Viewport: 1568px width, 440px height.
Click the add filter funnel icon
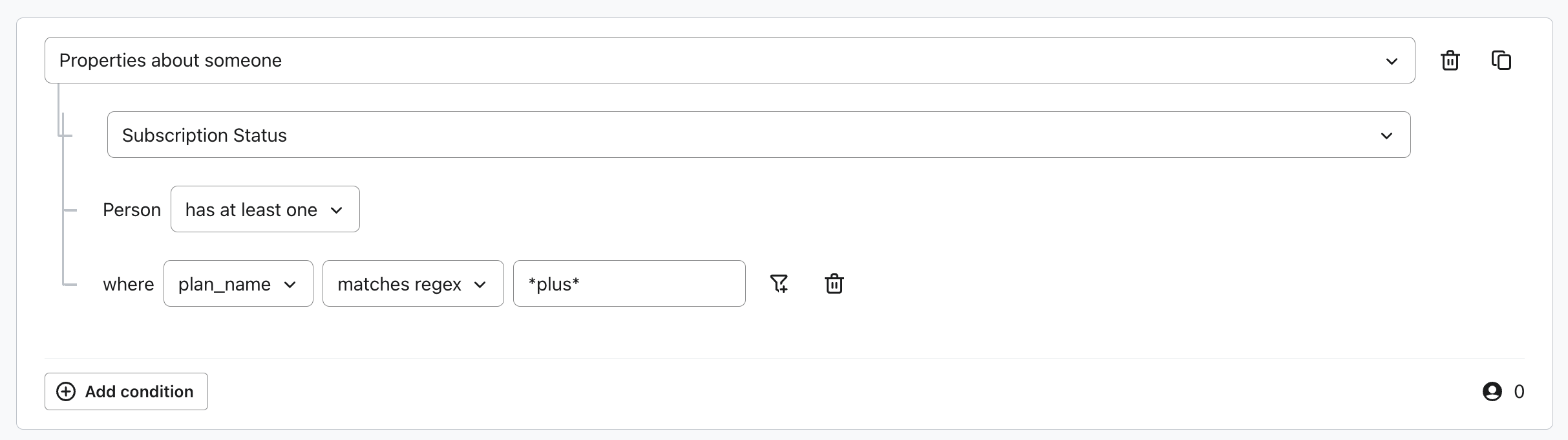(779, 283)
